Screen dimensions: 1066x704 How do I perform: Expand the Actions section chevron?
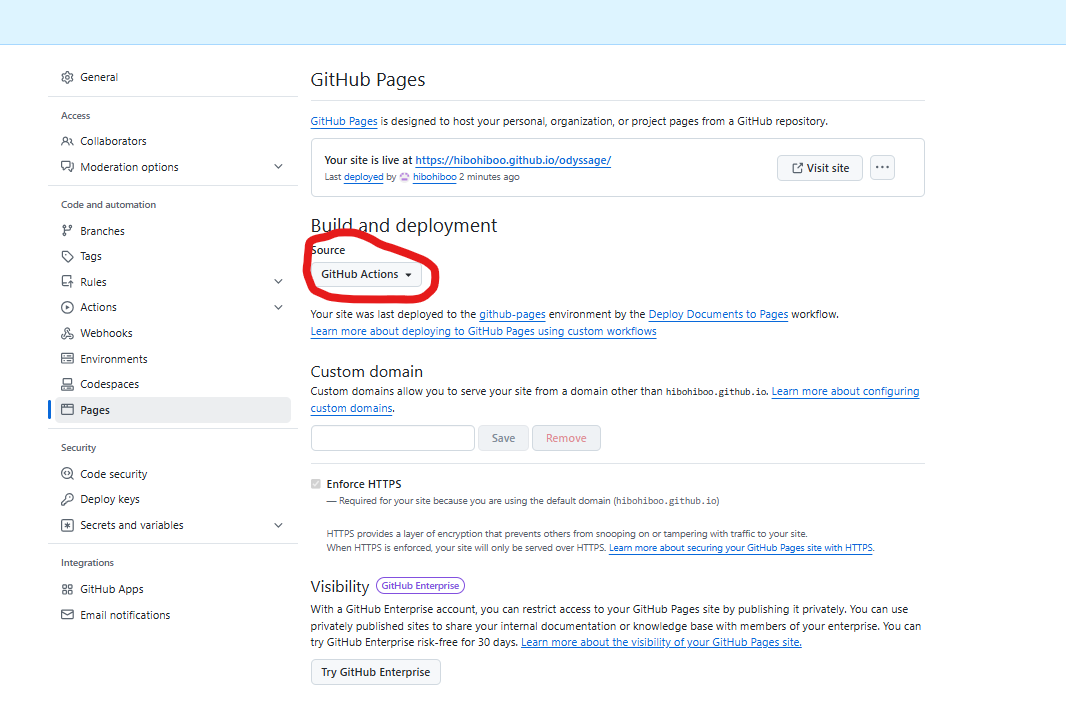click(278, 307)
